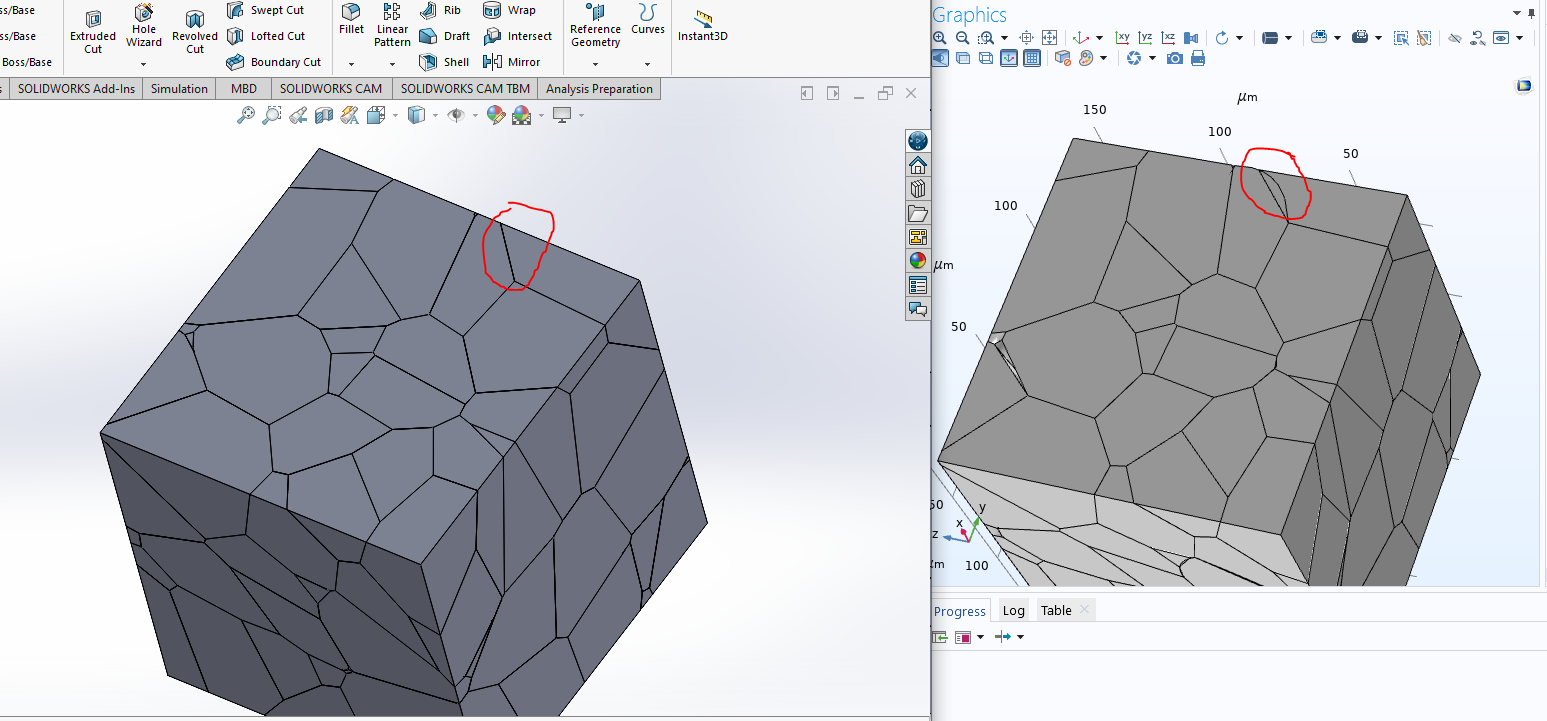
Task: Toggle wireframe rendering in Graphics toolbar
Action: 986,59
